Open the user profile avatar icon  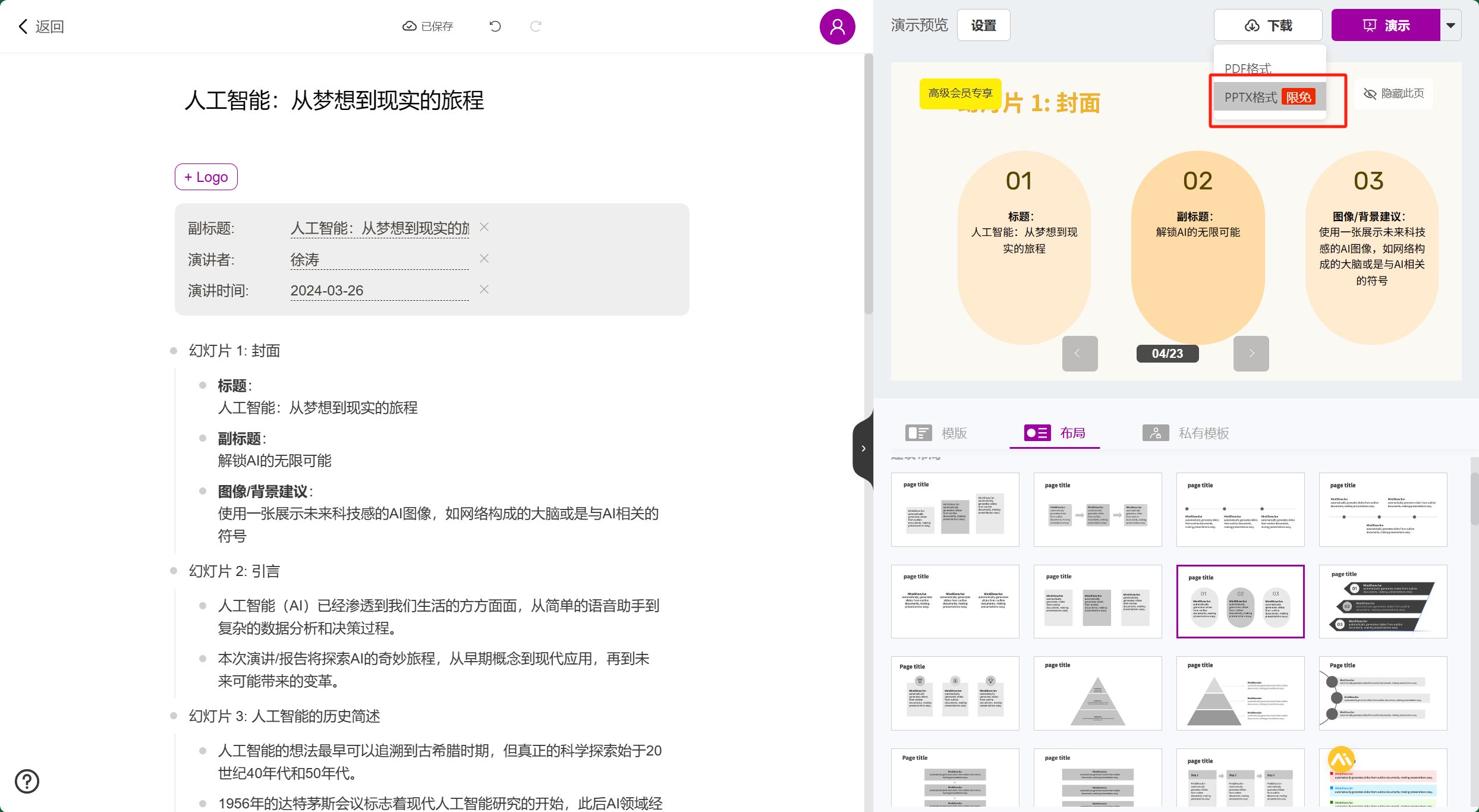pos(837,26)
